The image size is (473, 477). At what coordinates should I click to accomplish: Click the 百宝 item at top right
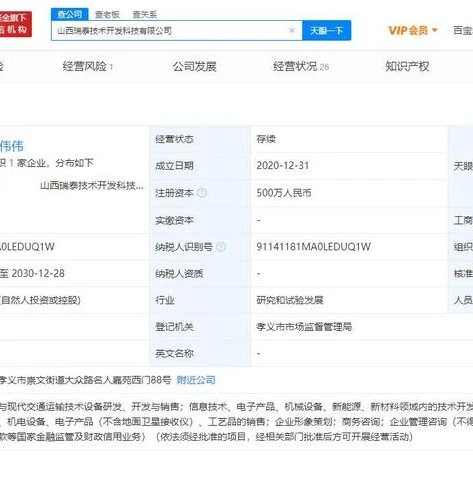point(463,31)
